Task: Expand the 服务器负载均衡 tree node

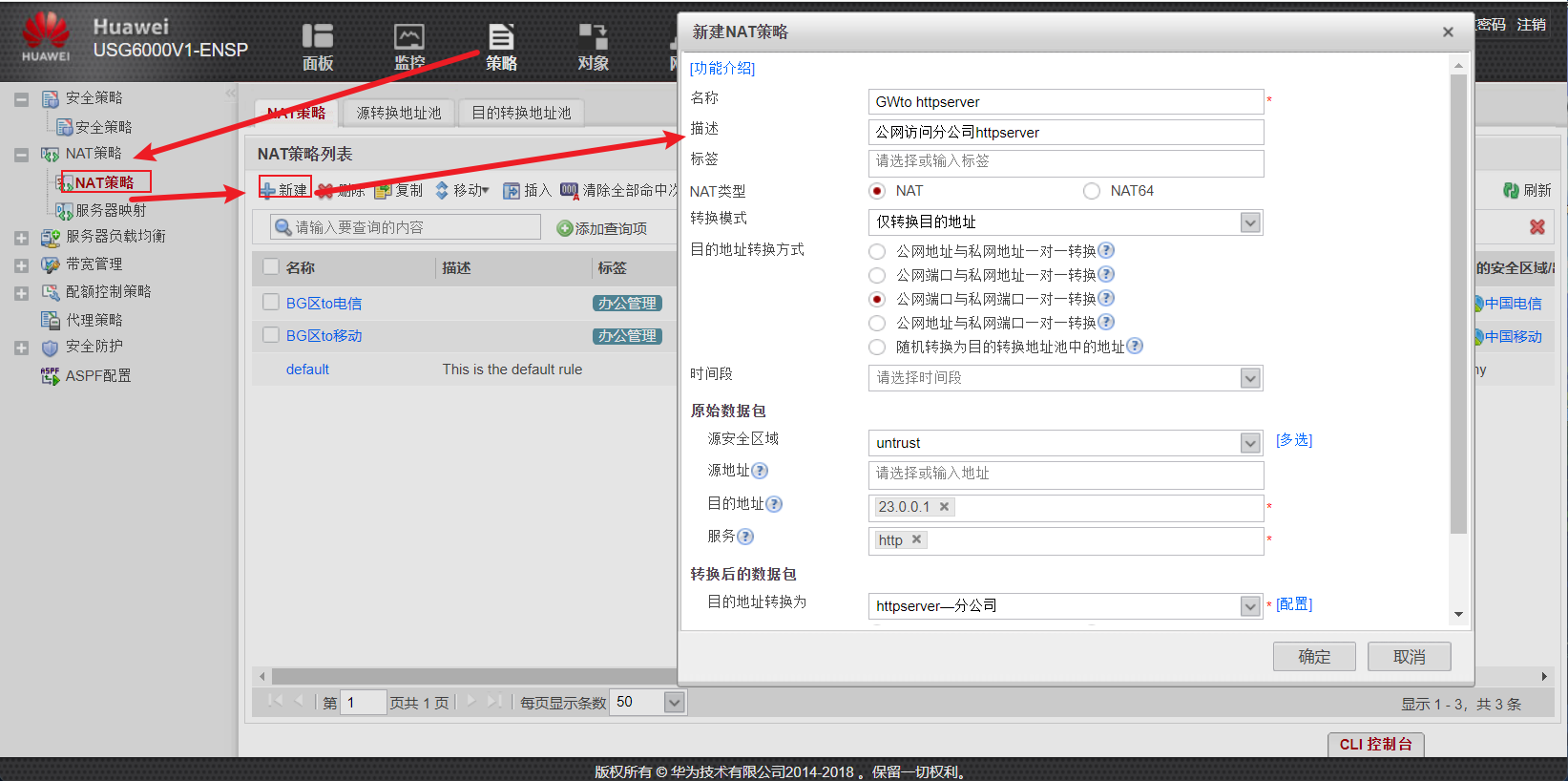Action: pos(21,238)
